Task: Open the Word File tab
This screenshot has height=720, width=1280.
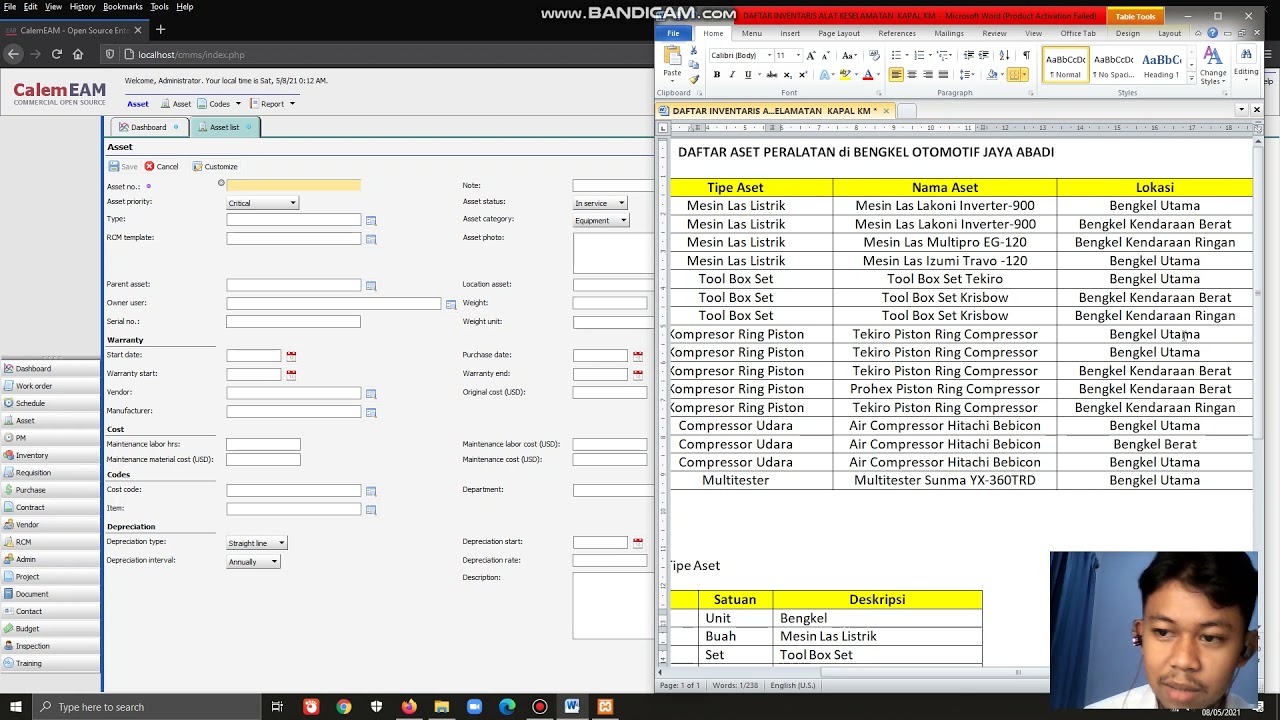Action: coord(673,33)
